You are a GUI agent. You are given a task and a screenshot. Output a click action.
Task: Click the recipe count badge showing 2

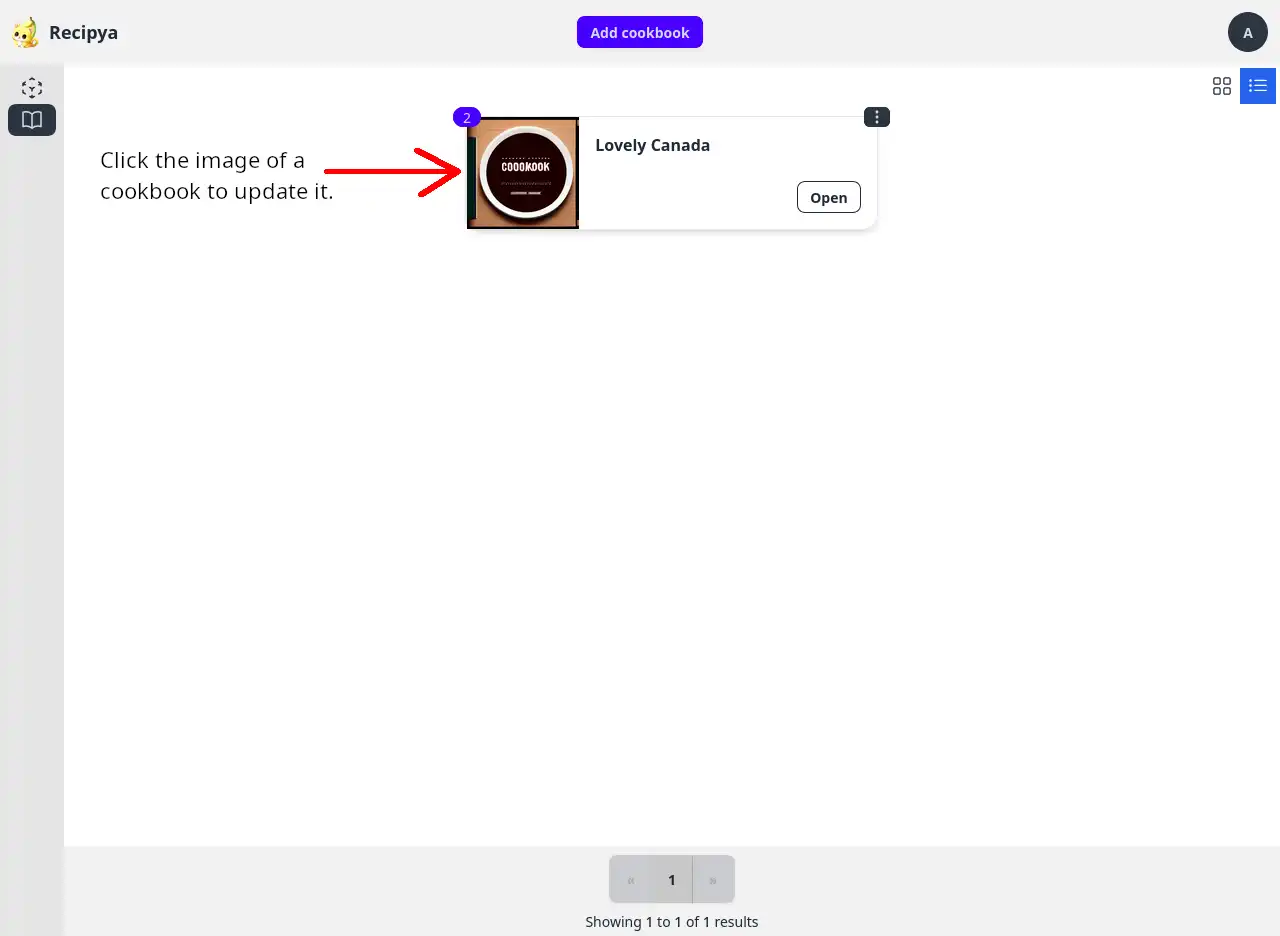(467, 117)
